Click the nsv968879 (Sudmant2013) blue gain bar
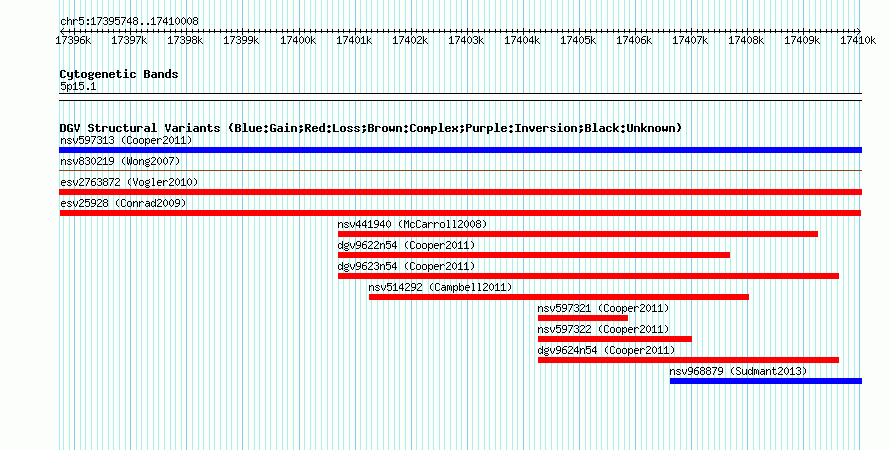The width and height of the screenshot is (890, 450). 766,381
